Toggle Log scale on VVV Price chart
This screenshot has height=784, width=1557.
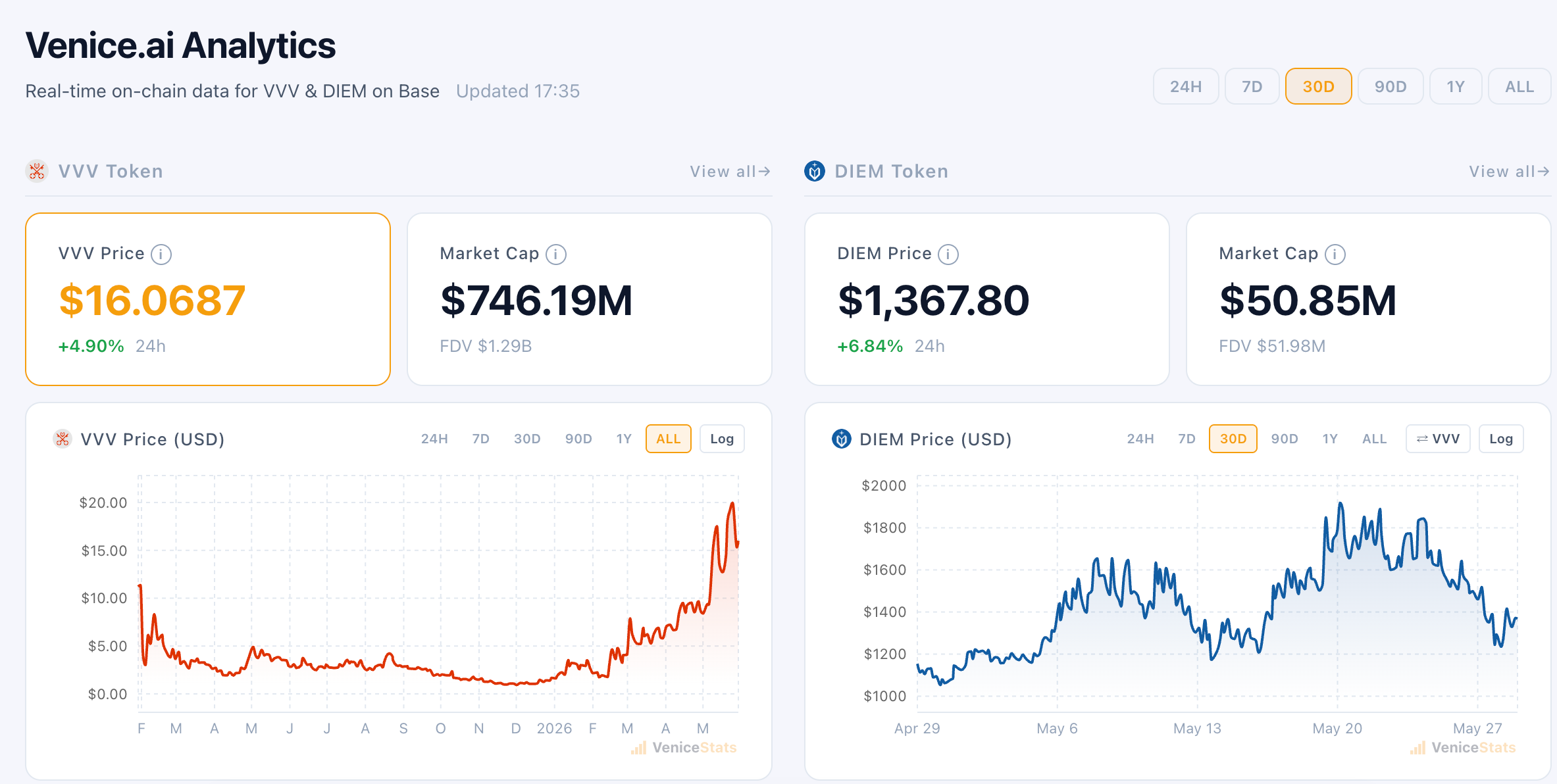[x=722, y=439]
